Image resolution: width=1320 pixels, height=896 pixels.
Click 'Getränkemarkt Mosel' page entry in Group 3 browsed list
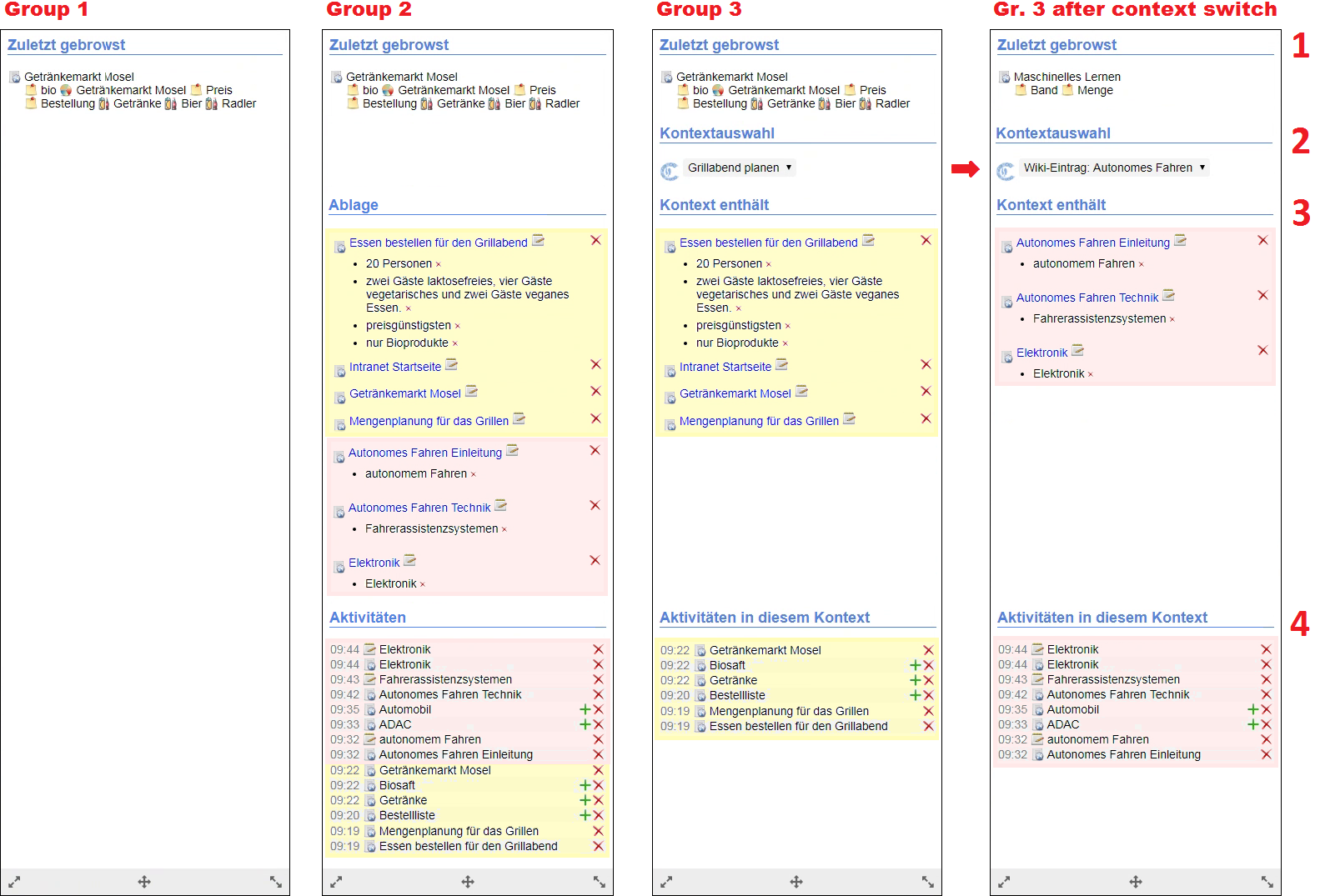click(x=731, y=77)
